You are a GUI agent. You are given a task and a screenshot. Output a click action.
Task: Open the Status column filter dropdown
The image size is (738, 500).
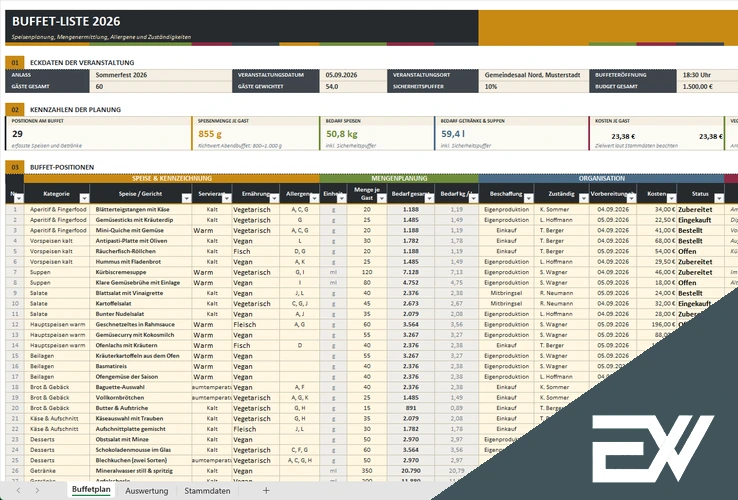point(719,198)
